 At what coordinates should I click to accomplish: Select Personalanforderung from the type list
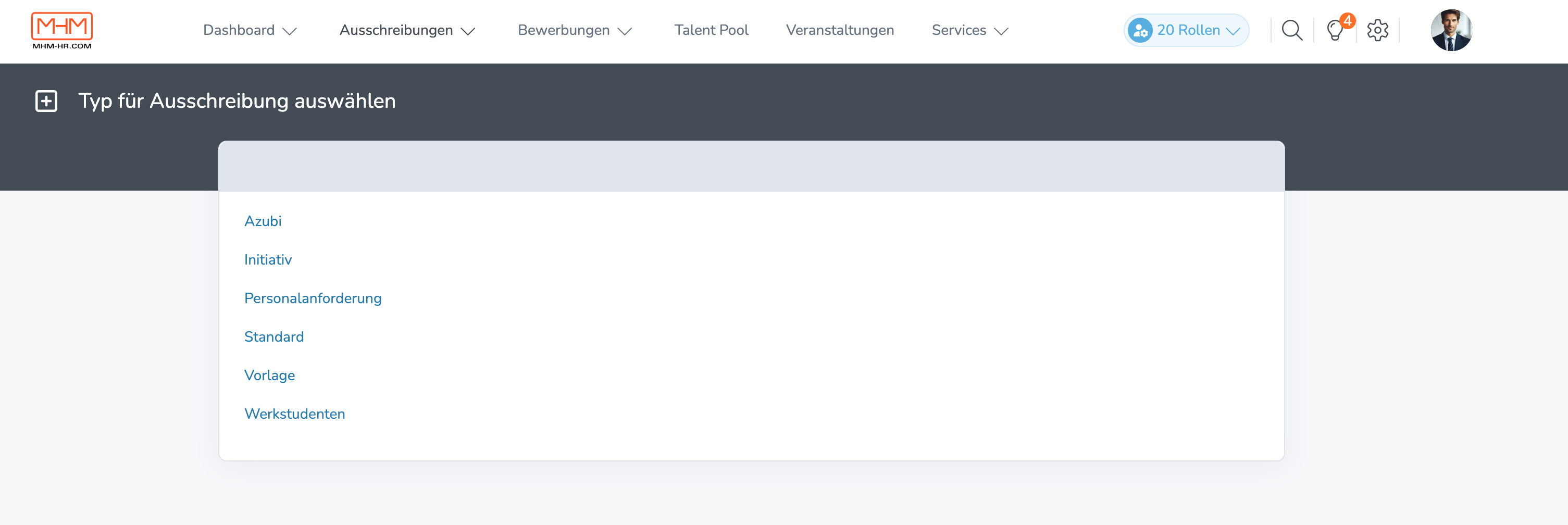(x=313, y=298)
